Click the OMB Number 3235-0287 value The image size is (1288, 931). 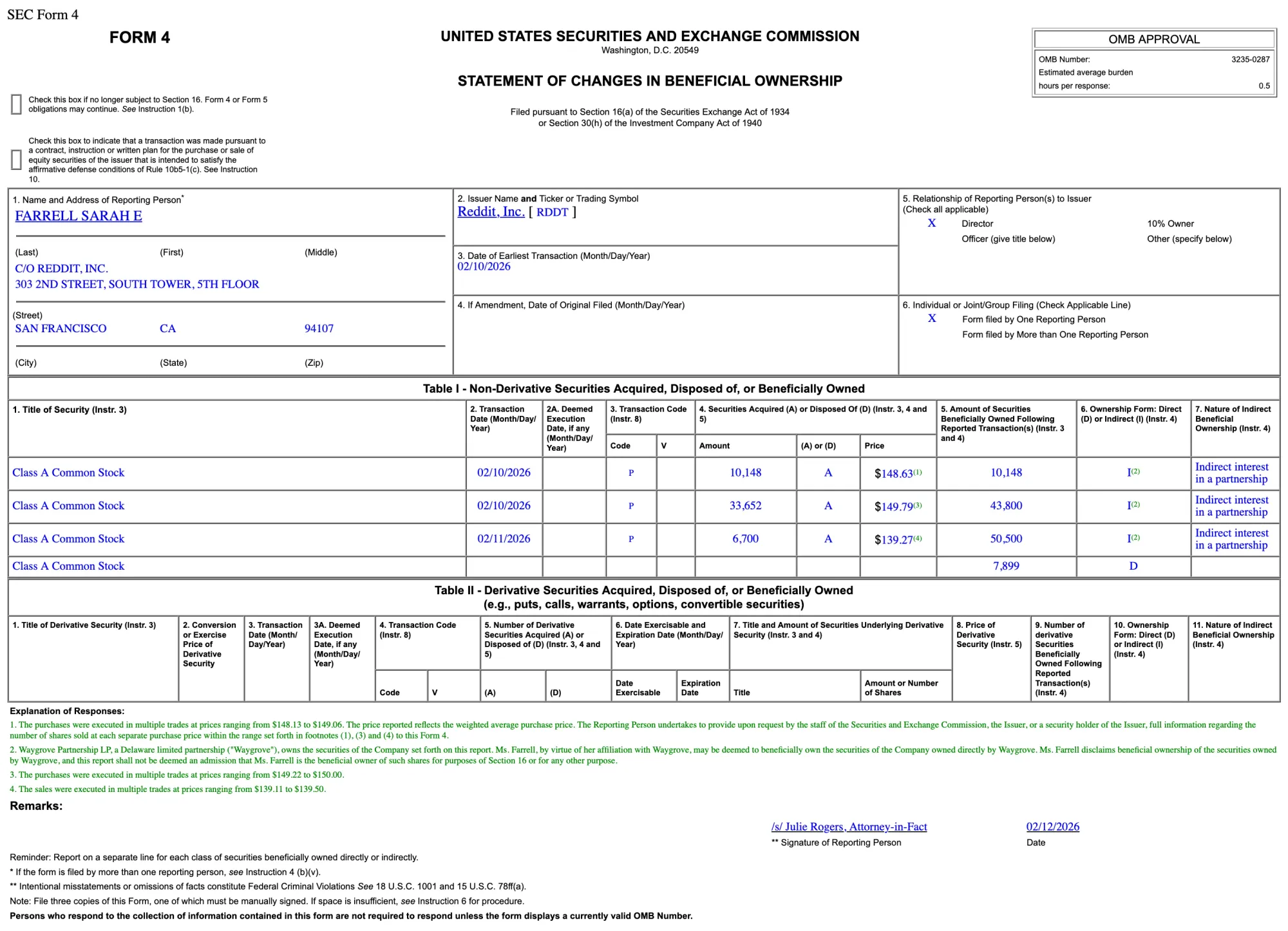(x=1250, y=59)
